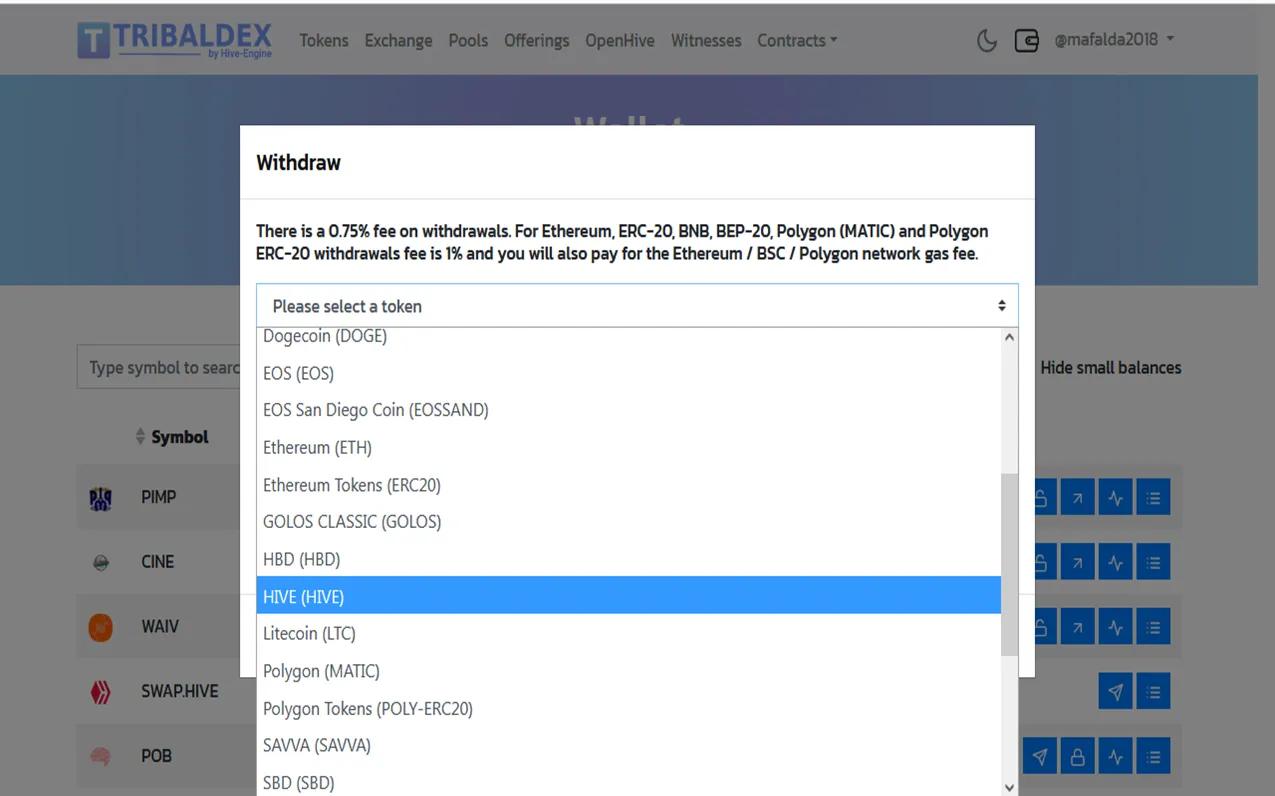
Task: Go to Tokens page
Action: point(324,40)
